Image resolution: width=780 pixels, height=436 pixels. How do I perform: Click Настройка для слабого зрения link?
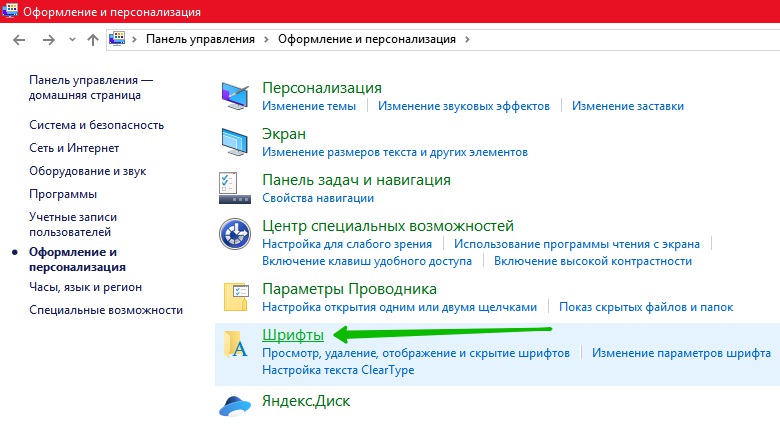point(347,244)
